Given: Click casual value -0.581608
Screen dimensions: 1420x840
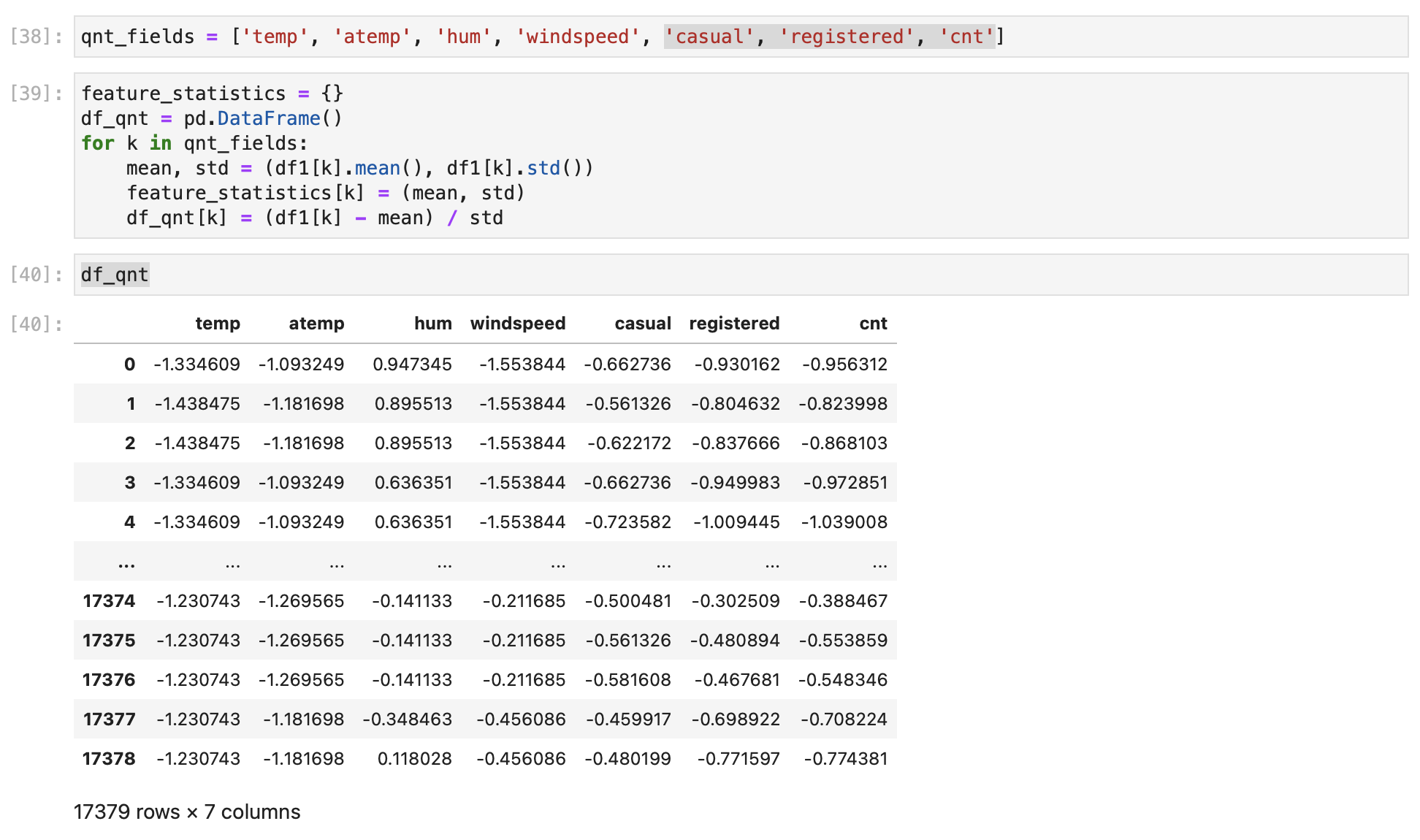Looking at the screenshot, I should pyautogui.click(x=628, y=680).
